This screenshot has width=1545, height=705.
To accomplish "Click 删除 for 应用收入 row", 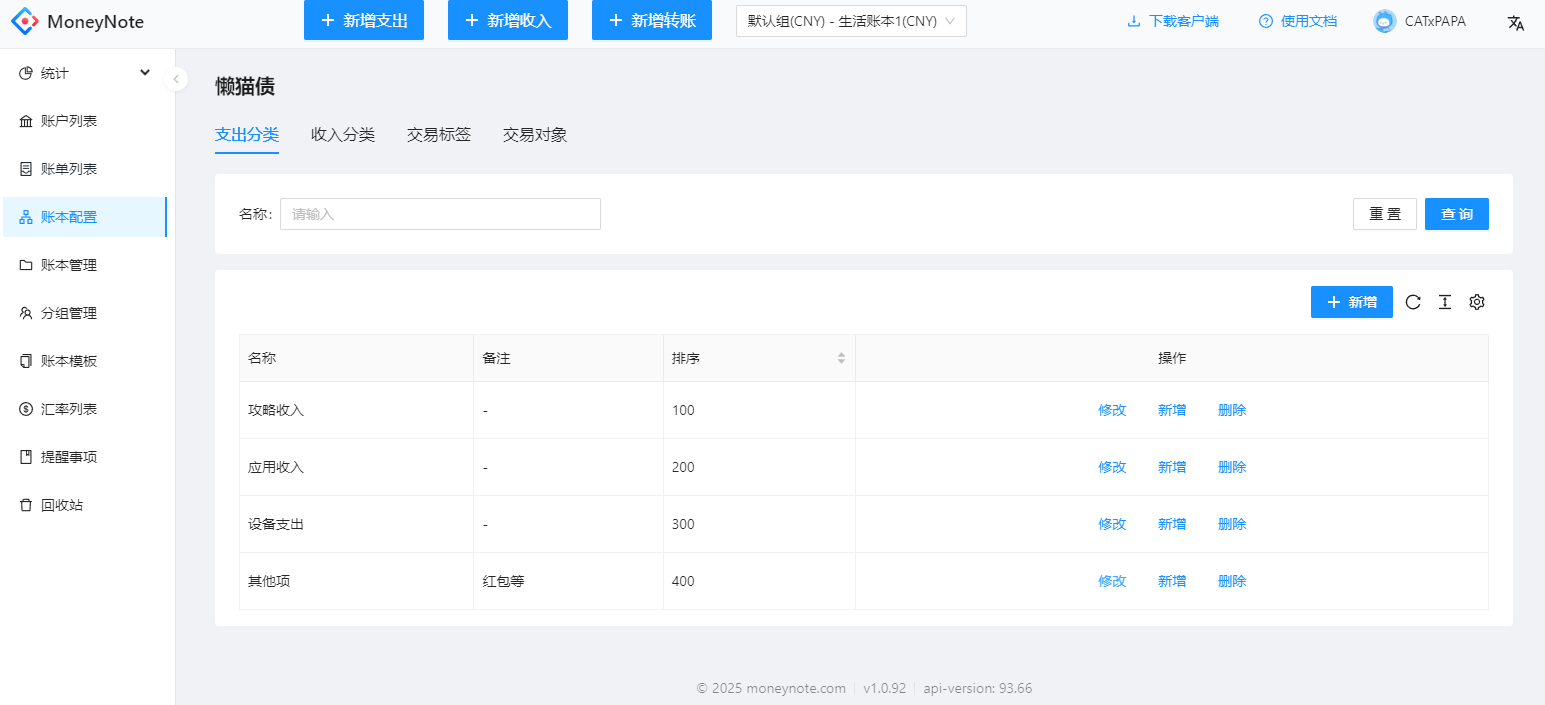I will [x=1232, y=467].
